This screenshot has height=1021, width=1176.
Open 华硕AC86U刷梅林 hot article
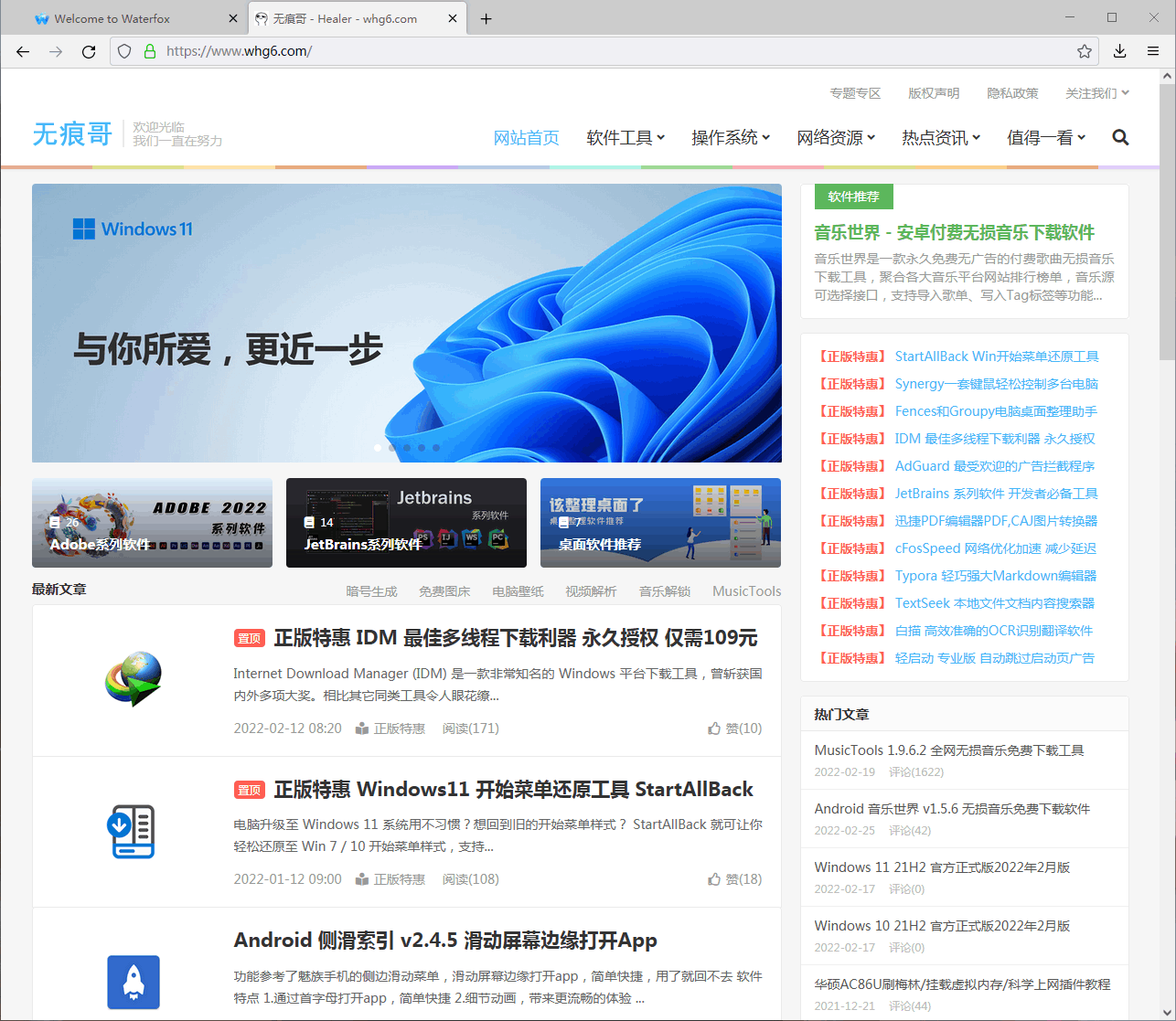(x=962, y=984)
